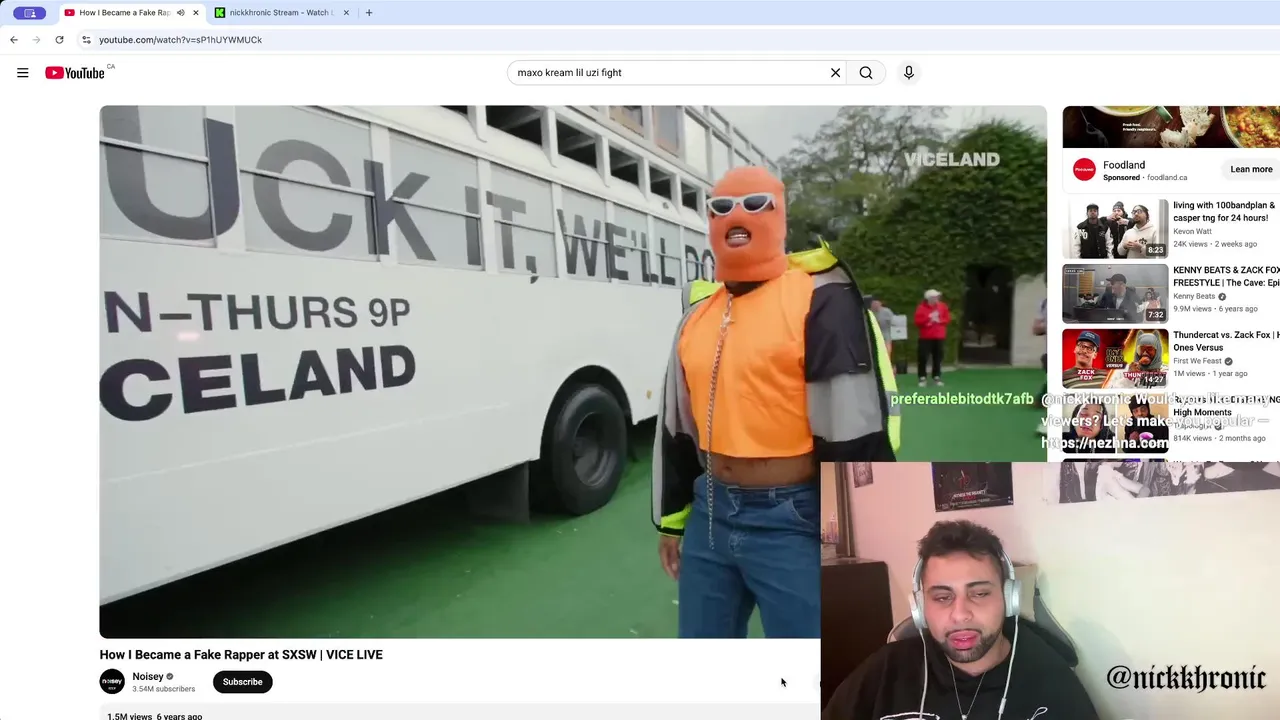
Task: Go back with the browser back arrow
Action: pos(14,40)
